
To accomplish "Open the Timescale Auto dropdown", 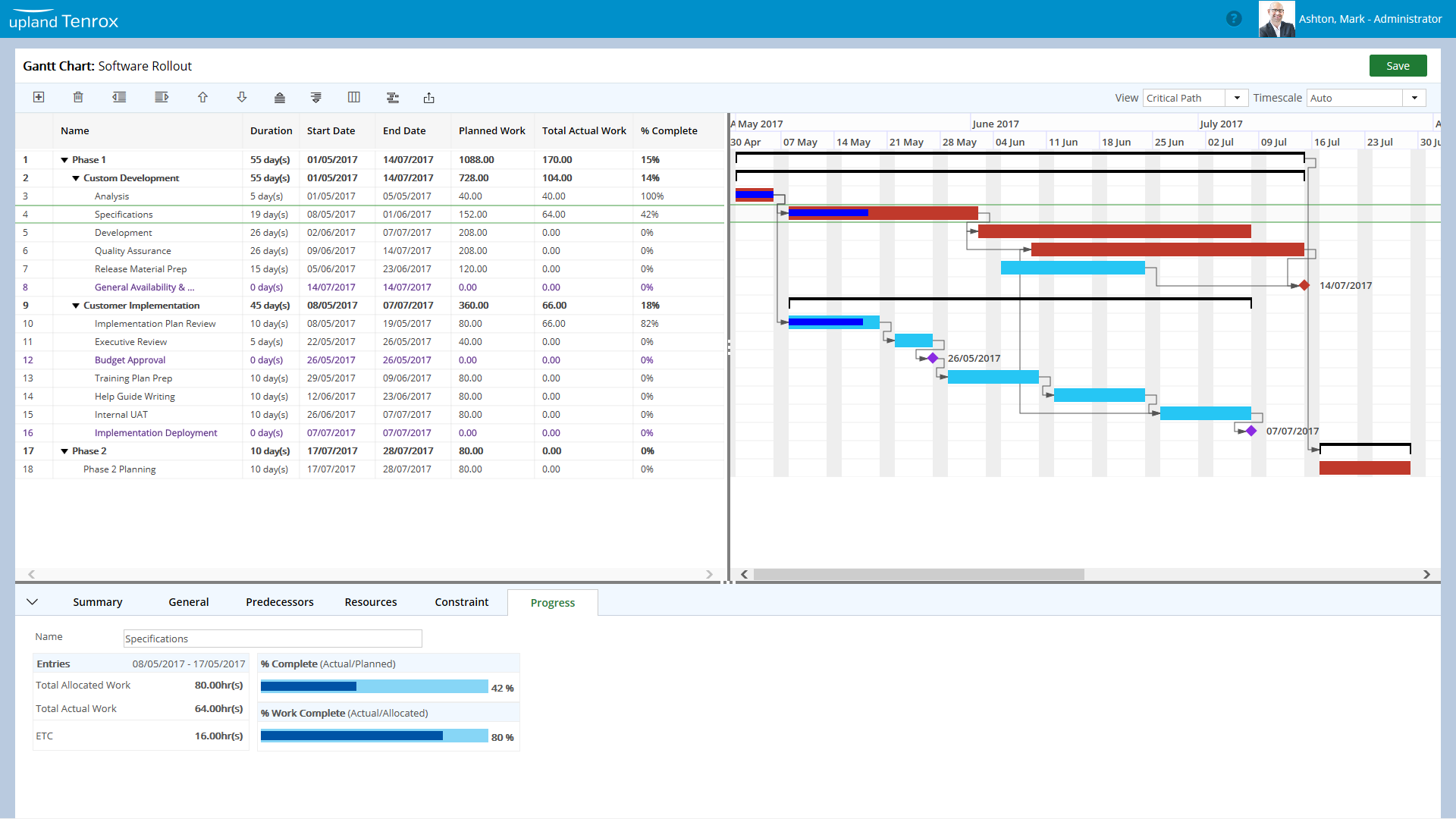I will pyautogui.click(x=1414, y=98).
